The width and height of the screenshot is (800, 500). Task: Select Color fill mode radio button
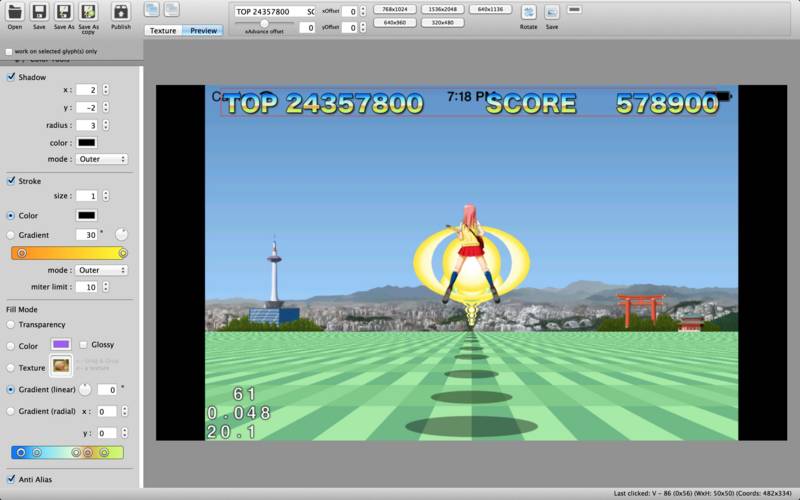pyautogui.click(x=11, y=346)
